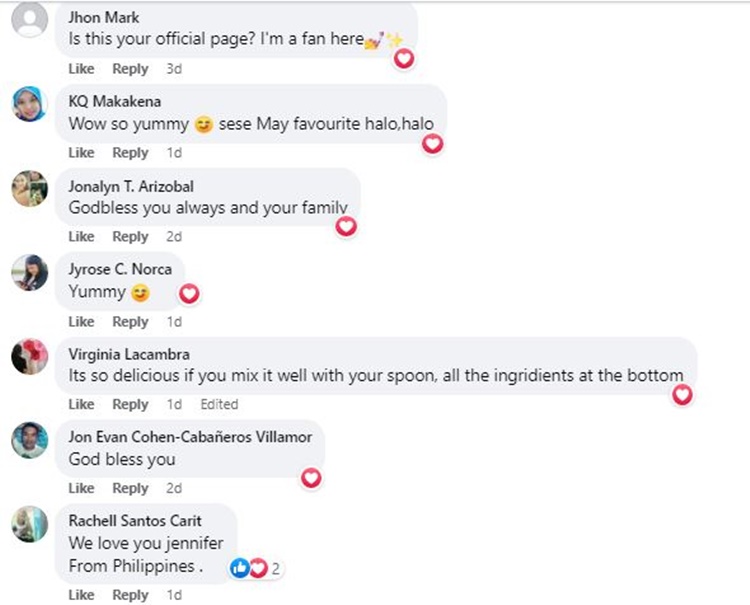Open Jhon Mark's profile picture
Screen dimensions: 750x605
coord(30,19)
